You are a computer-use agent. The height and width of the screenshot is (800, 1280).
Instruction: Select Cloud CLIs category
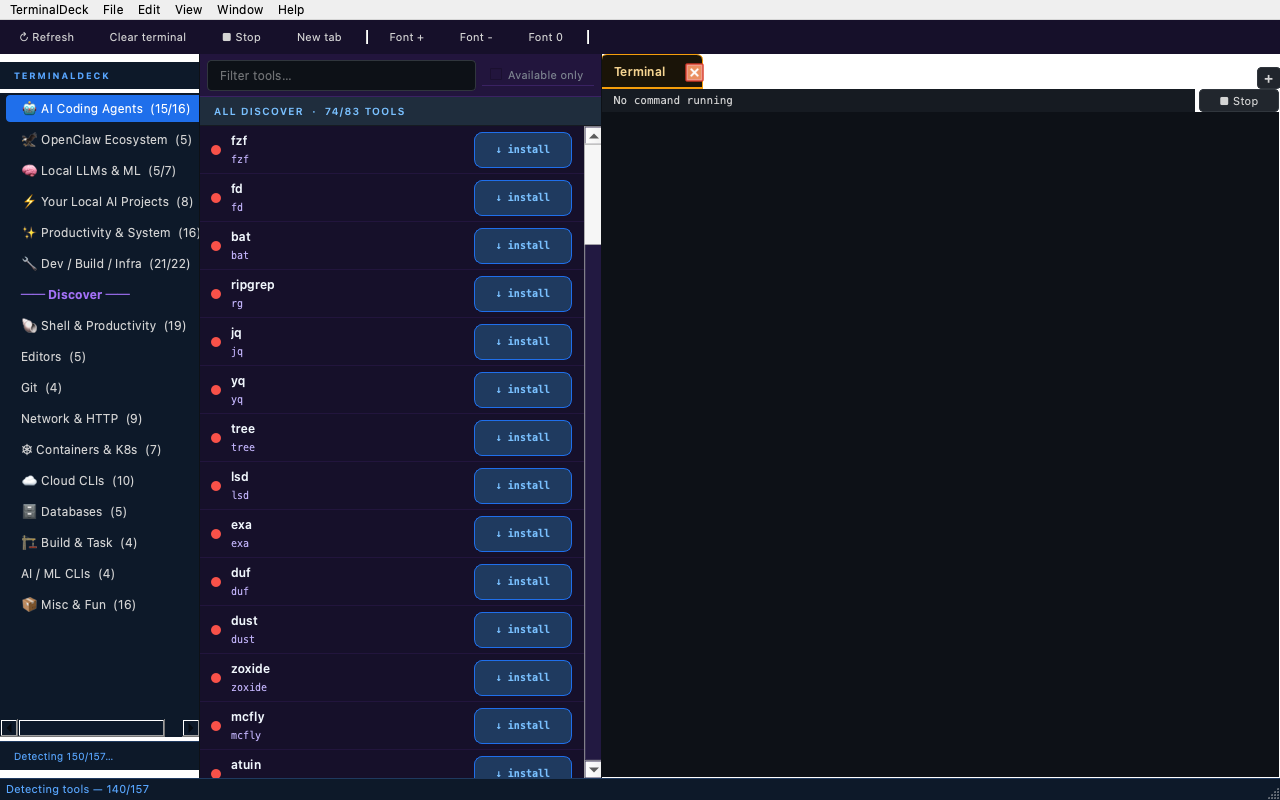point(103,481)
